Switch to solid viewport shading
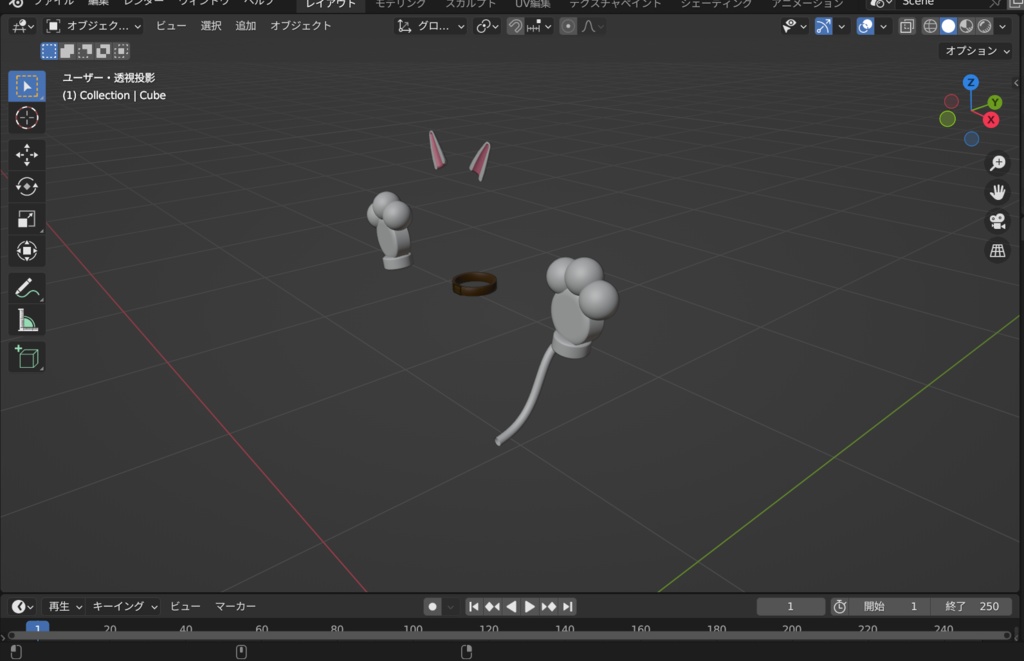 948,26
